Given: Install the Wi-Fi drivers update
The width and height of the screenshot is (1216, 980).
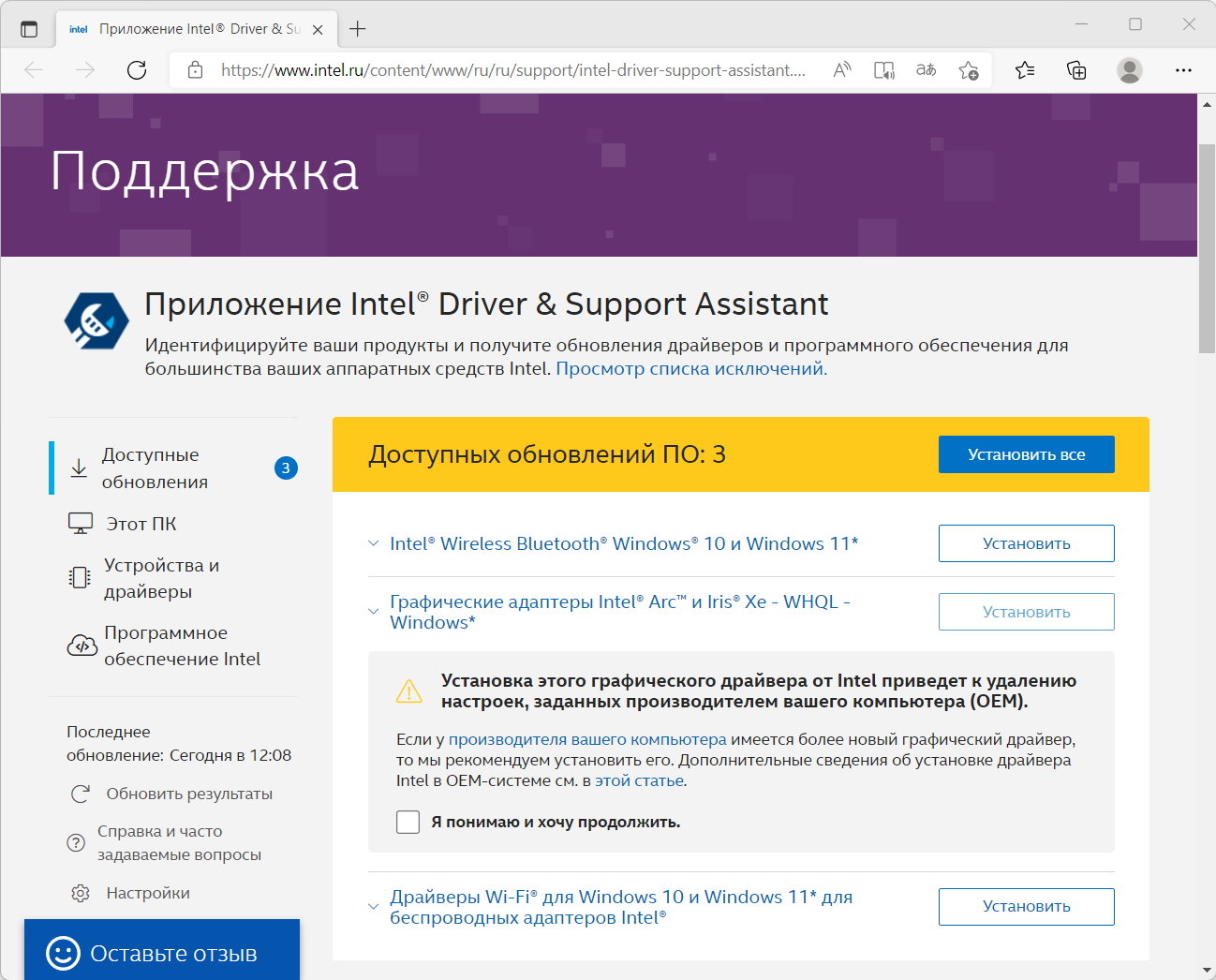Looking at the screenshot, I should coord(1027,907).
